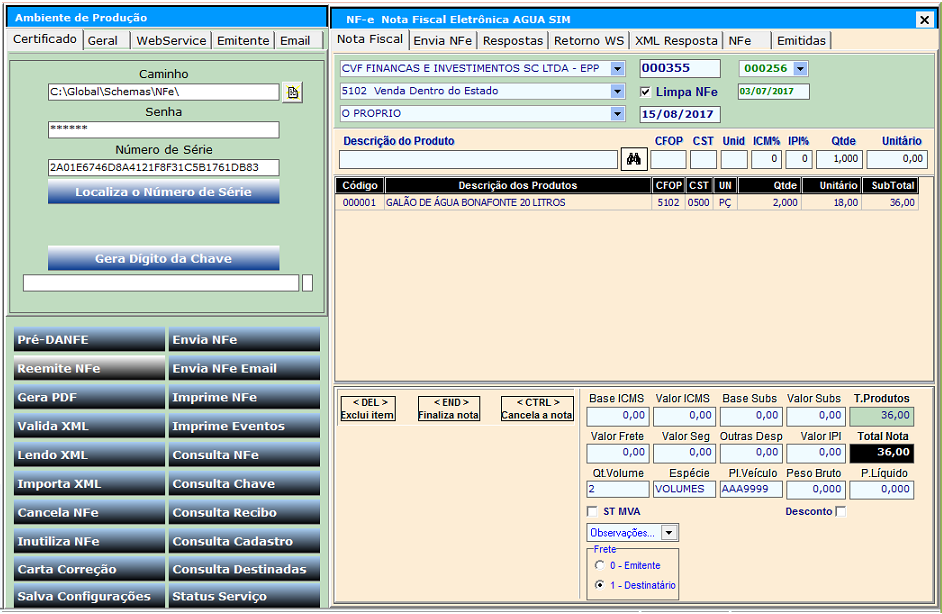
Task: Click the Status Serviço button
Action: (x=245, y=596)
